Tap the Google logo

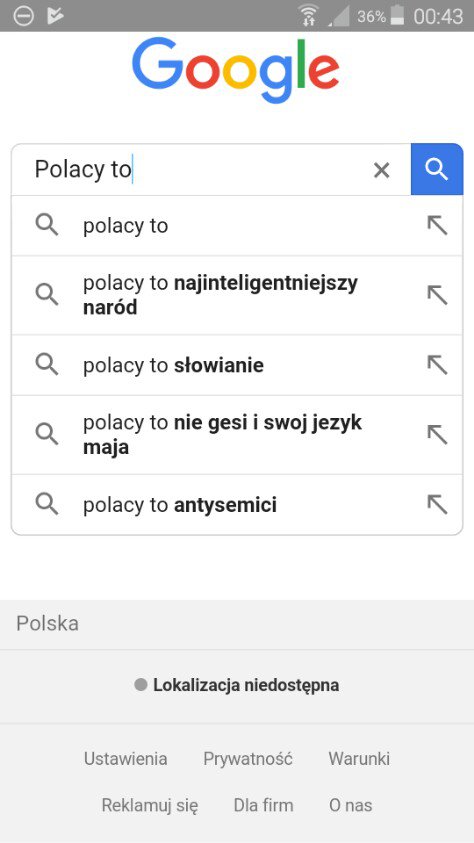(236, 70)
